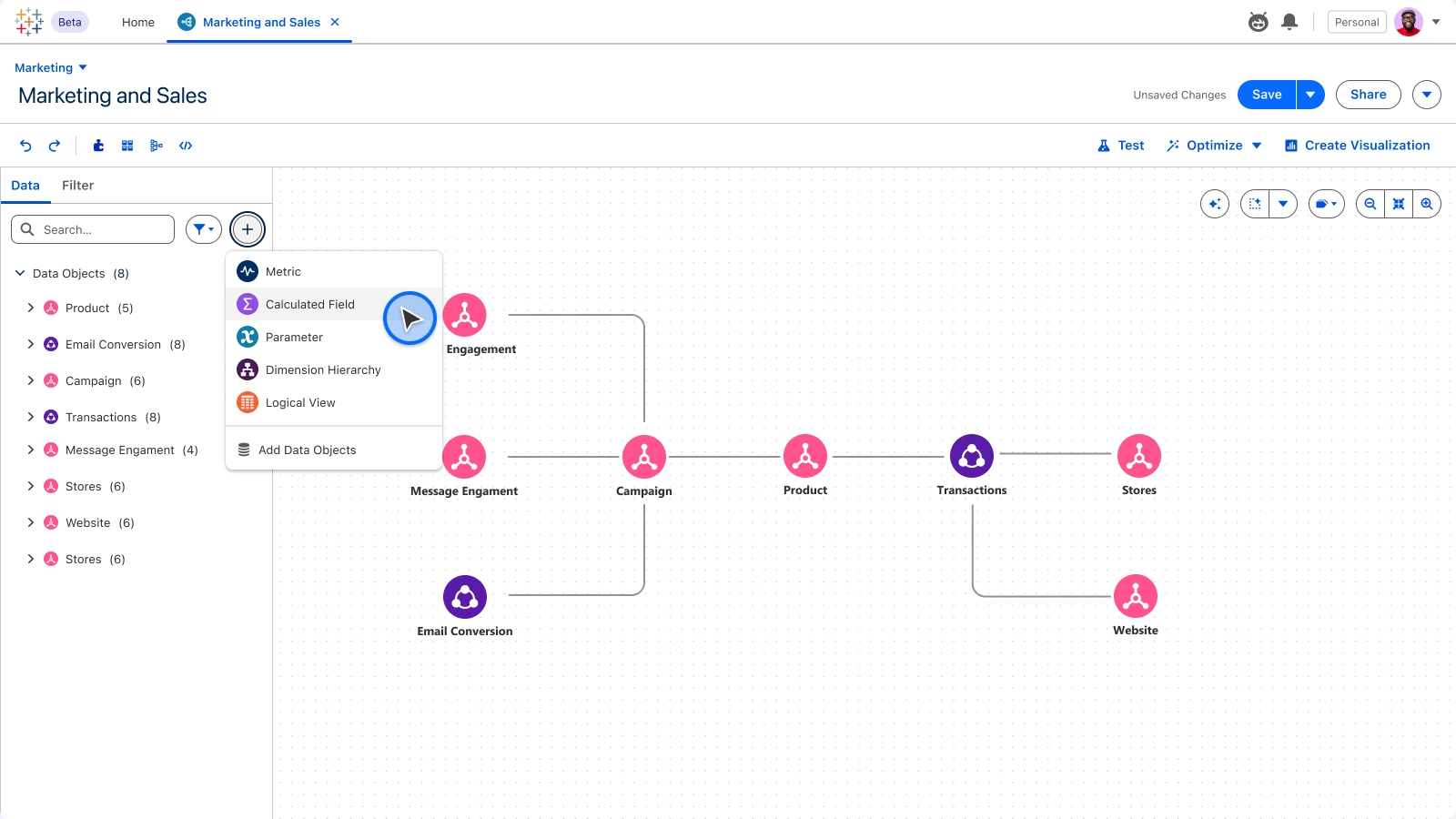Screen dimensions: 1456x819
Task: Click the user profile avatar
Action: click(x=1409, y=22)
